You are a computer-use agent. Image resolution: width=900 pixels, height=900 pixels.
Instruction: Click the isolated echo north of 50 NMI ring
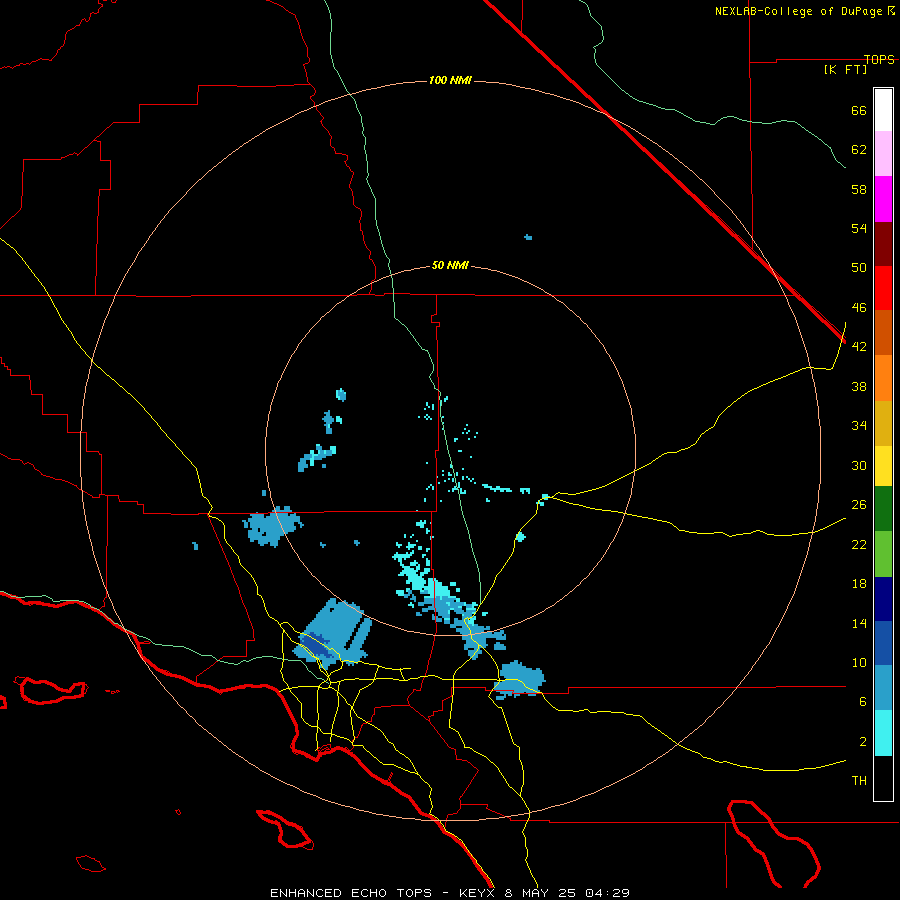click(x=528, y=237)
